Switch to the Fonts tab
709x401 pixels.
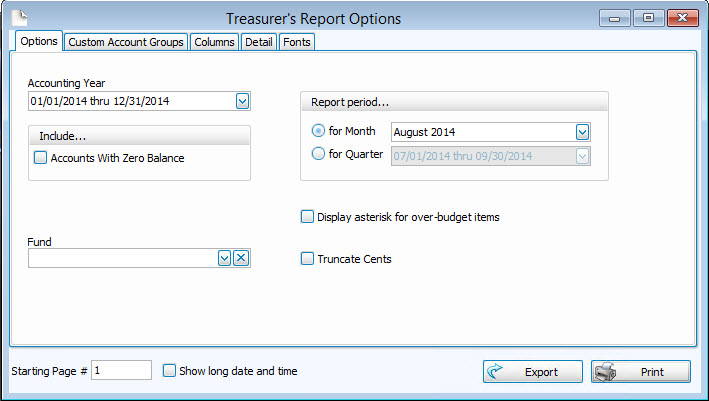click(296, 42)
